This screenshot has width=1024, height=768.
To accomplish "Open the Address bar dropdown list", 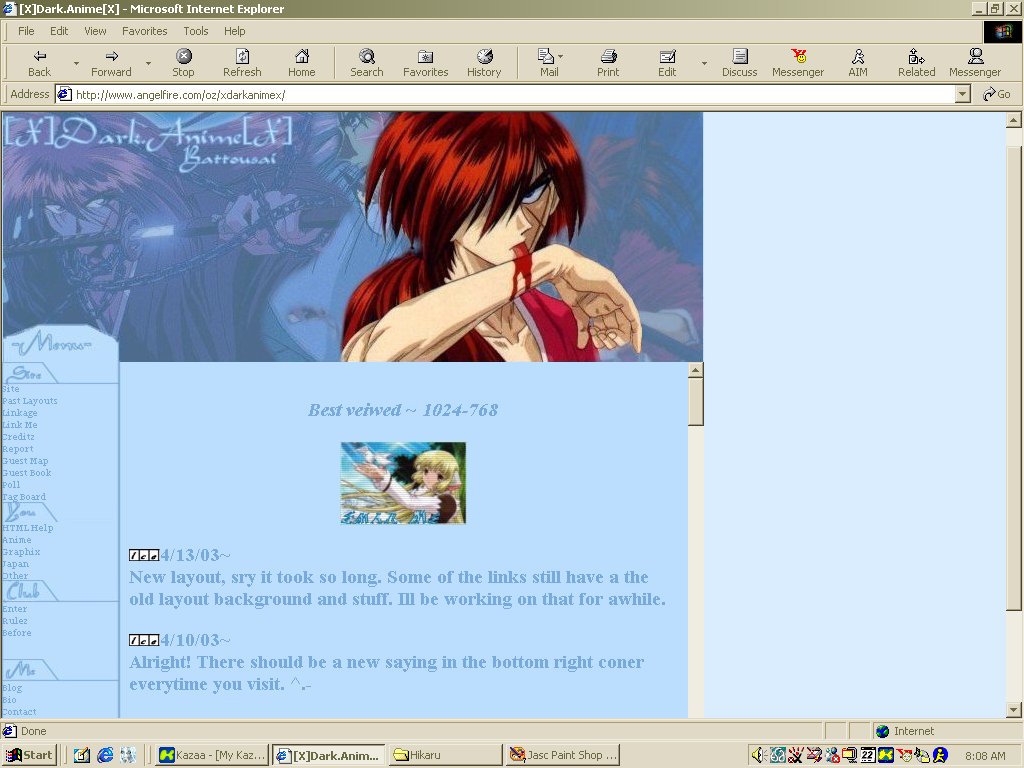I will tap(963, 94).
